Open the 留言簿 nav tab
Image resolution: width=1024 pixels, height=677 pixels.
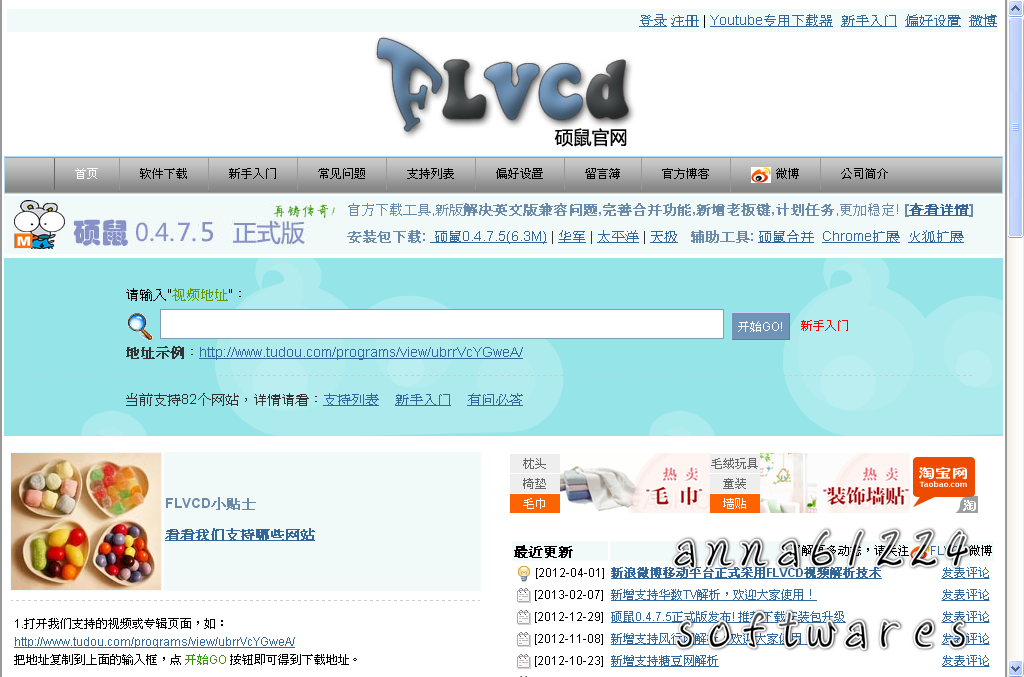coord(602,174)
